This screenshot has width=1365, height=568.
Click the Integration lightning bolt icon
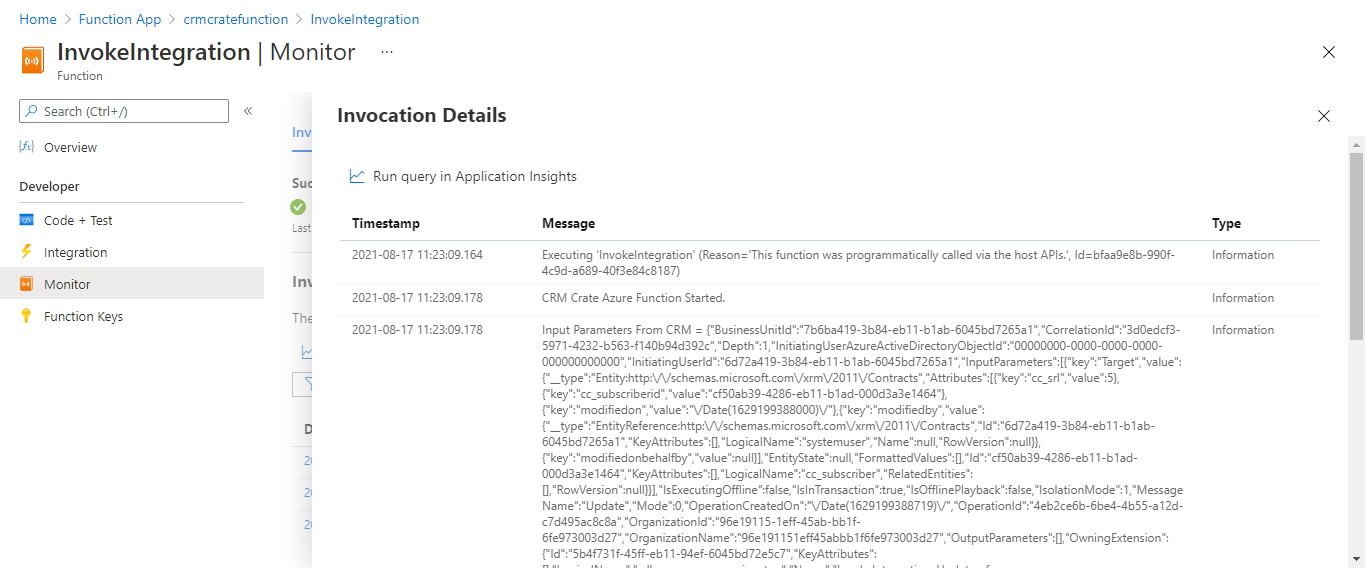(27, 252)
